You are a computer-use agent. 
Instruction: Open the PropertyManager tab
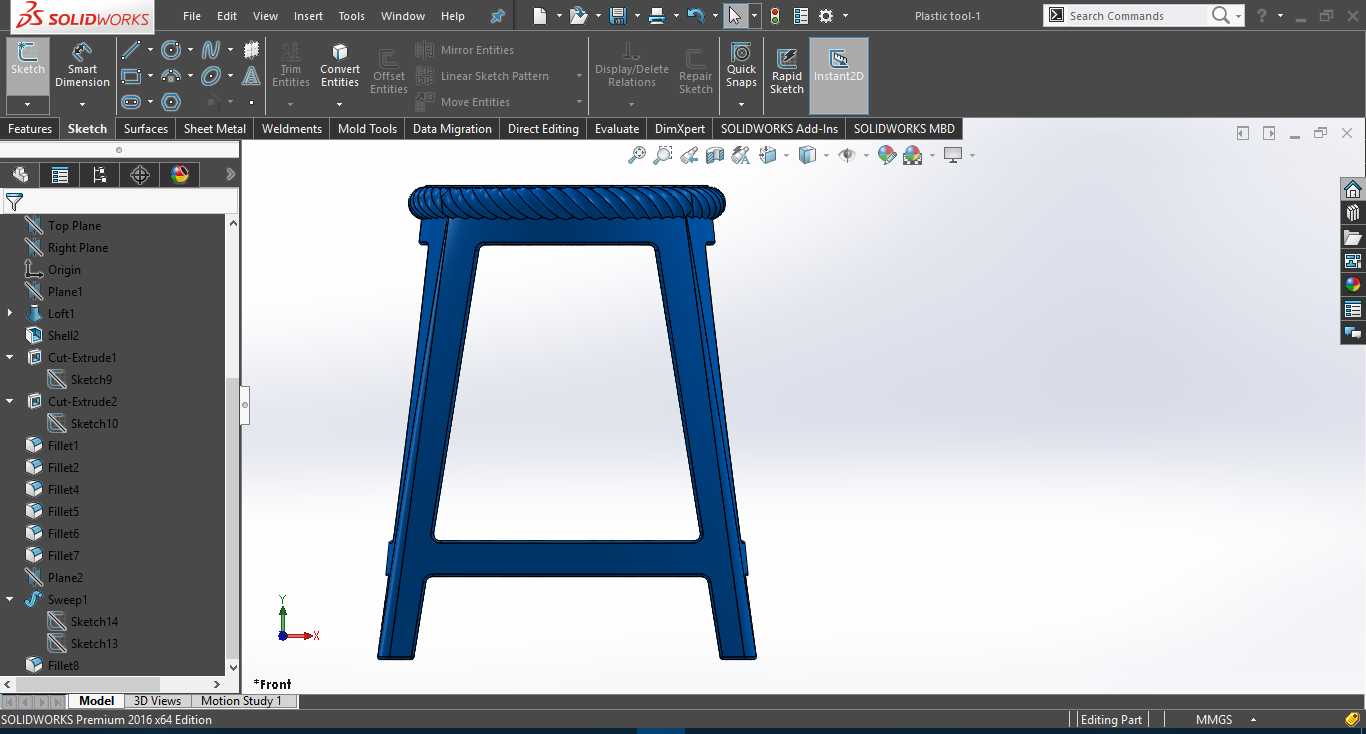60,175
